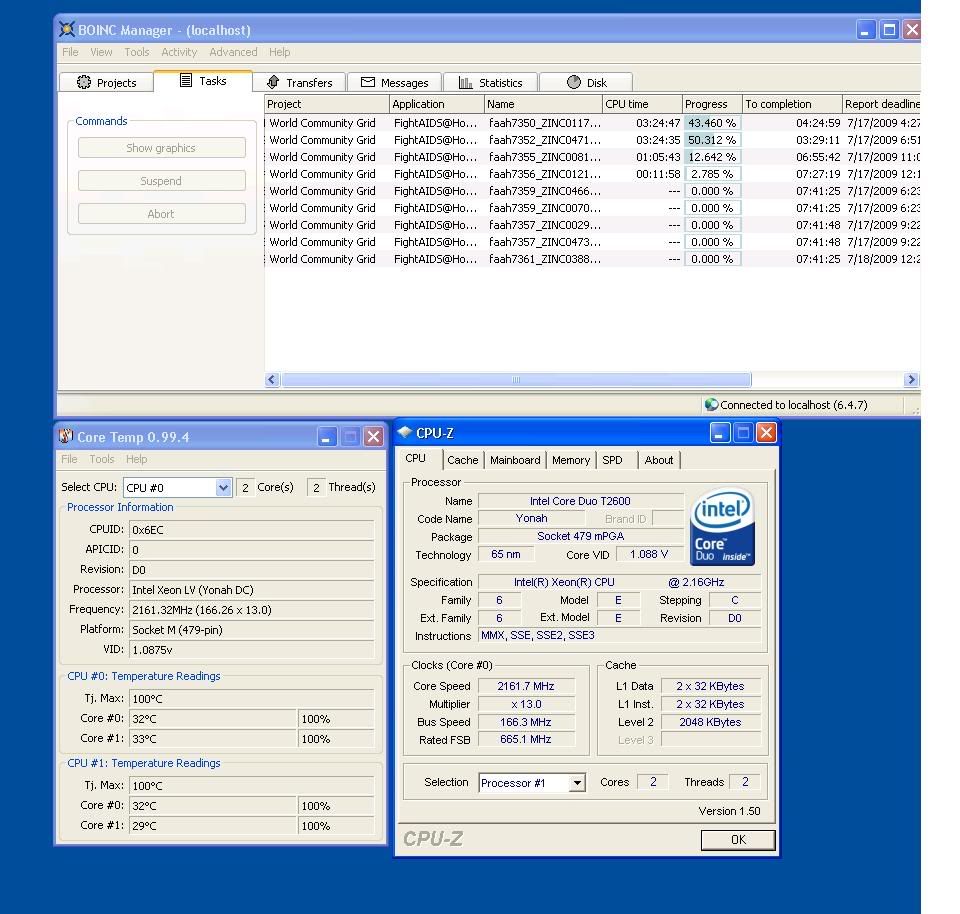Open the Tools menu in Core Temp

pos(102,460)
